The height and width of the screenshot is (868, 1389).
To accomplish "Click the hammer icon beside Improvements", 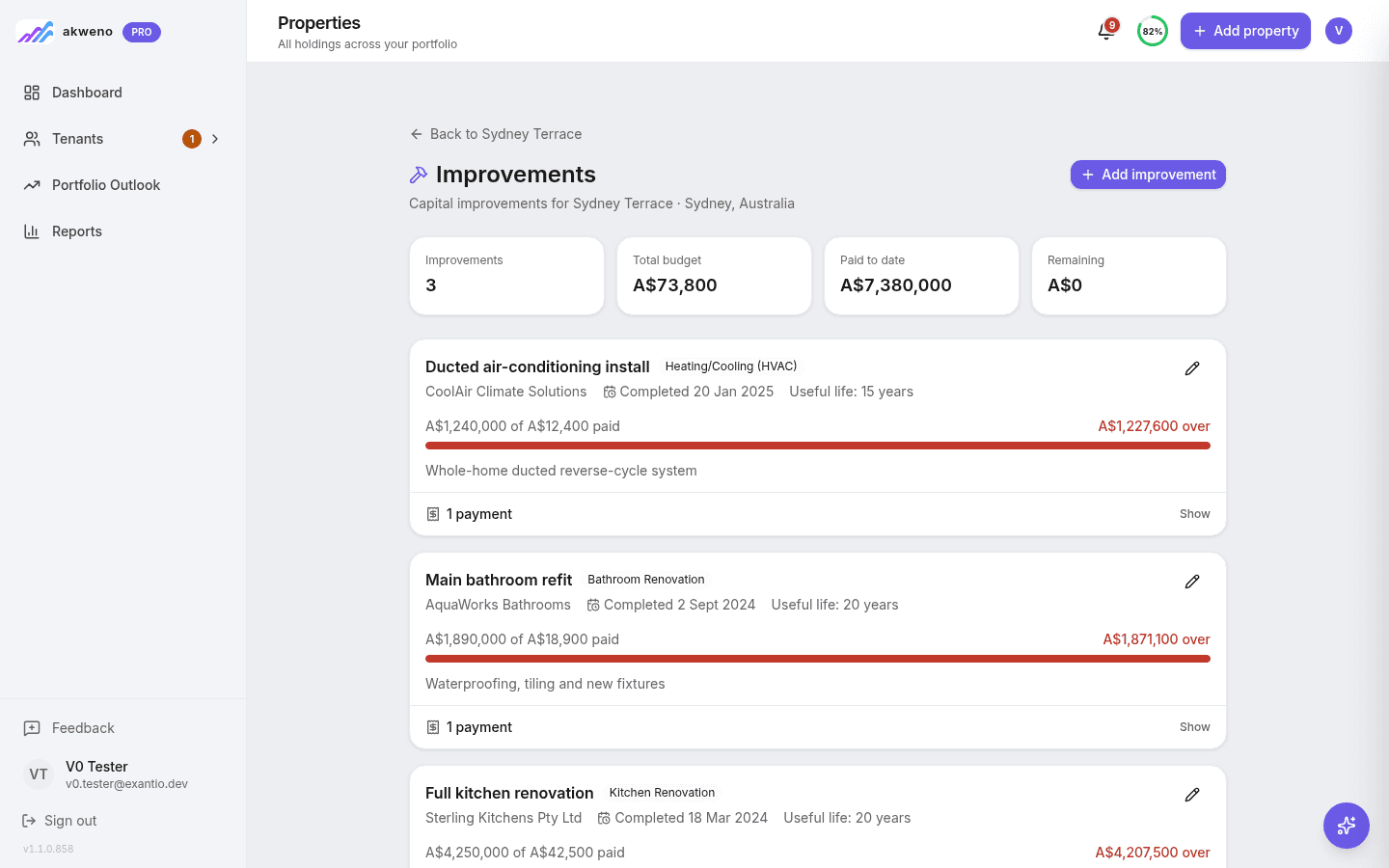I will (419, 175).
